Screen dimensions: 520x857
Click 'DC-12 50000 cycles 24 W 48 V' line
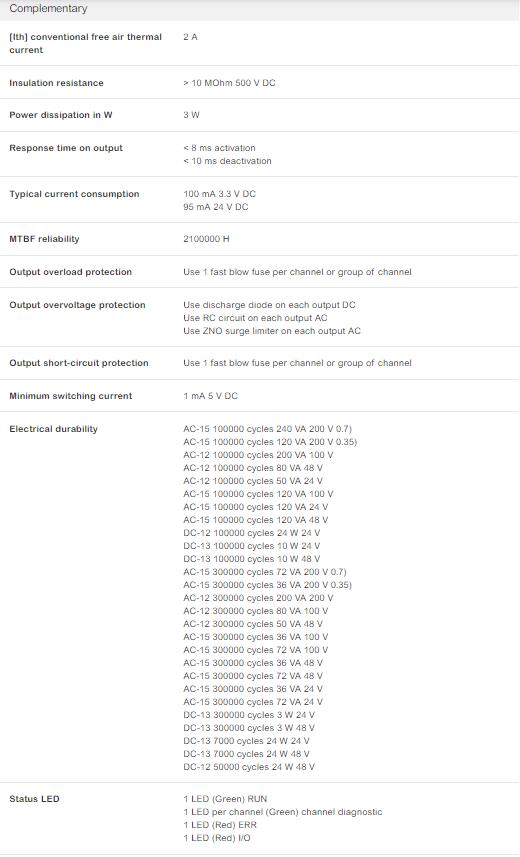(x=249, y=767)
